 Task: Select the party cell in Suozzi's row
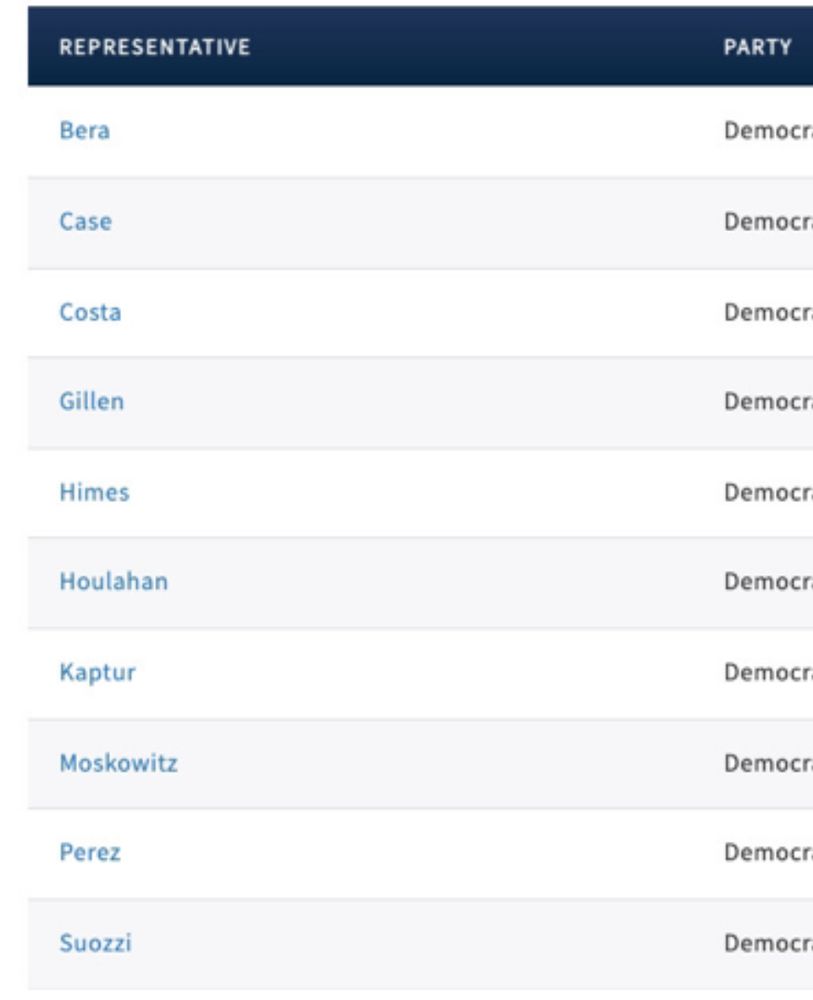pyautogui.click(x=768, y=943)
